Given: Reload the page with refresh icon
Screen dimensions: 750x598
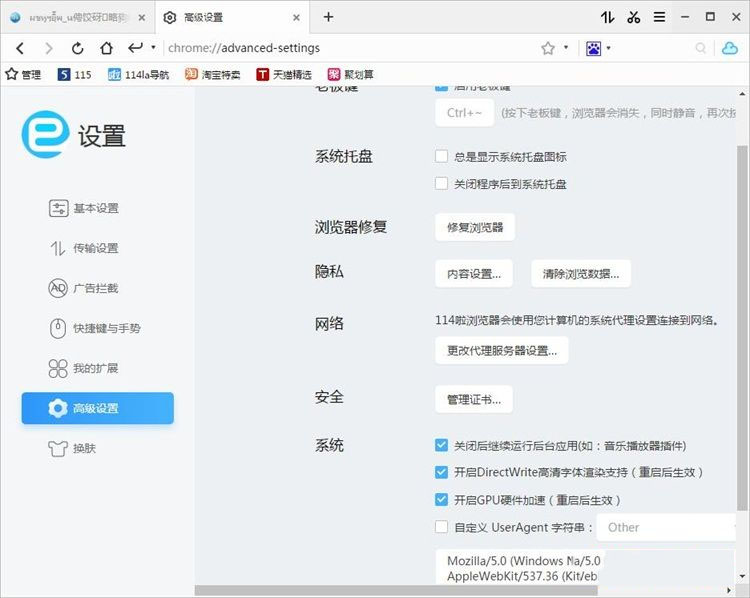Looking at the screenshot, I should [x=77, y=48].
